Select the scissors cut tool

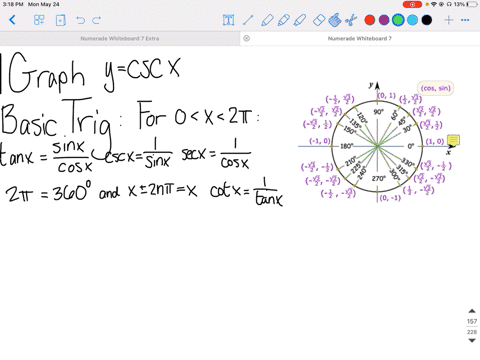(351, 20)
